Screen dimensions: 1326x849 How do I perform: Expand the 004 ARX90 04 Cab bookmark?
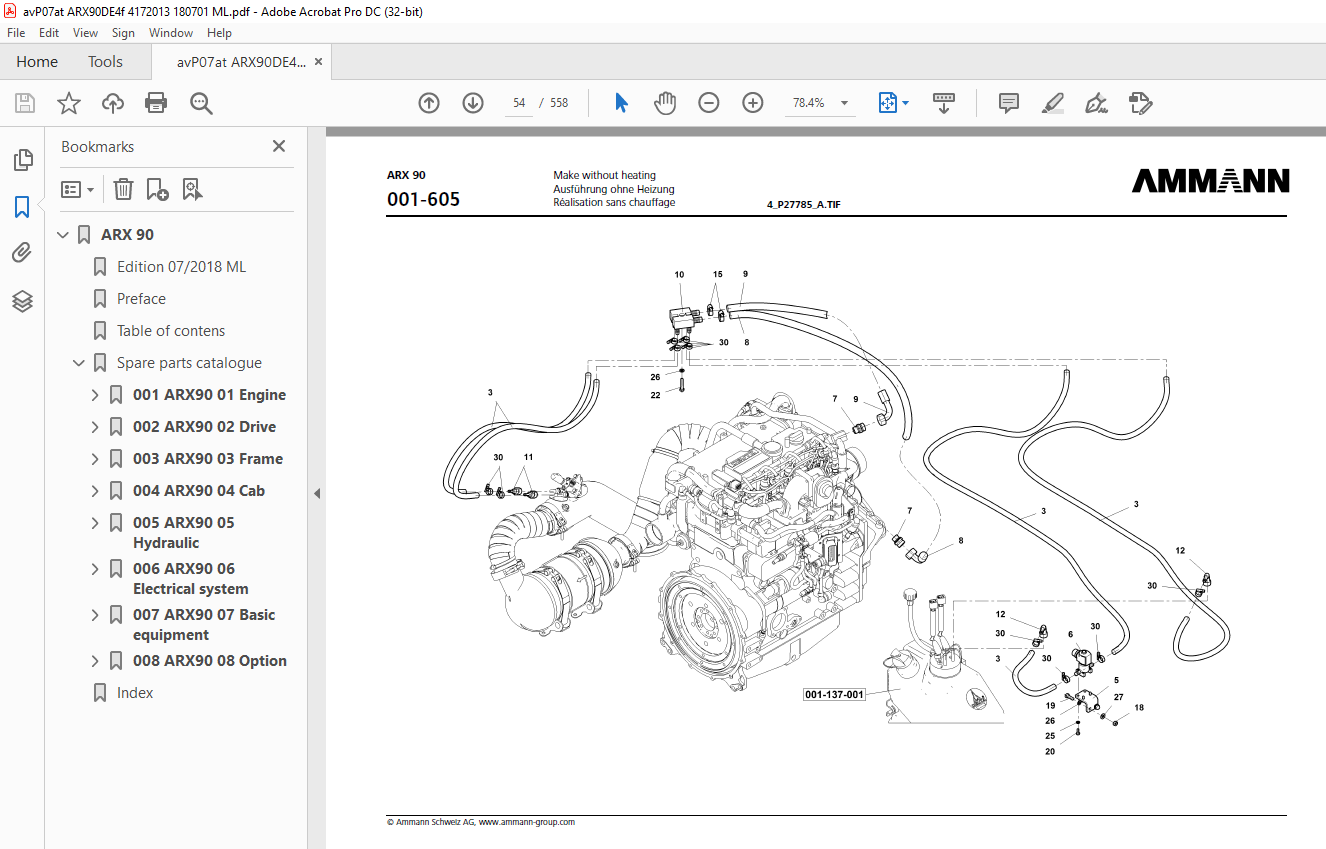click(96, 491)
